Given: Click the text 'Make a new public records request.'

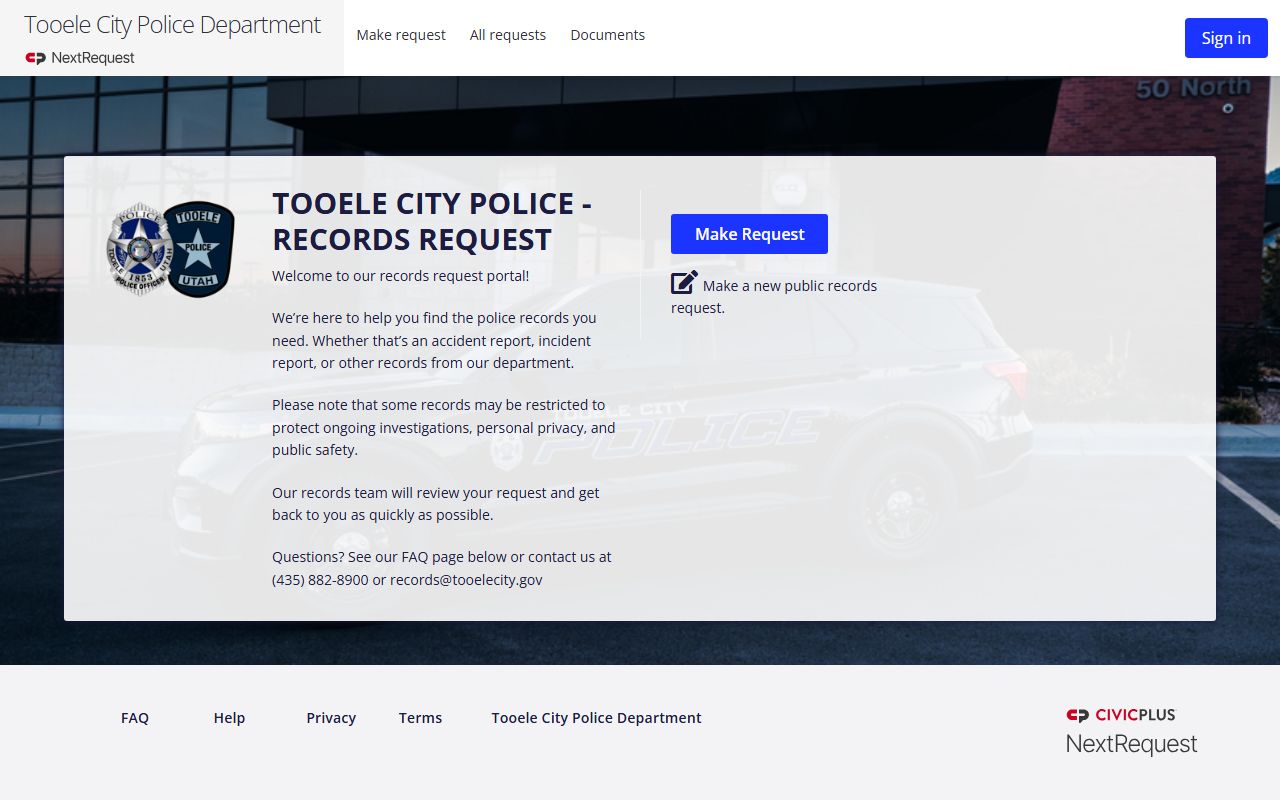Looking at the screenshot, I should [x=774, y=296].
